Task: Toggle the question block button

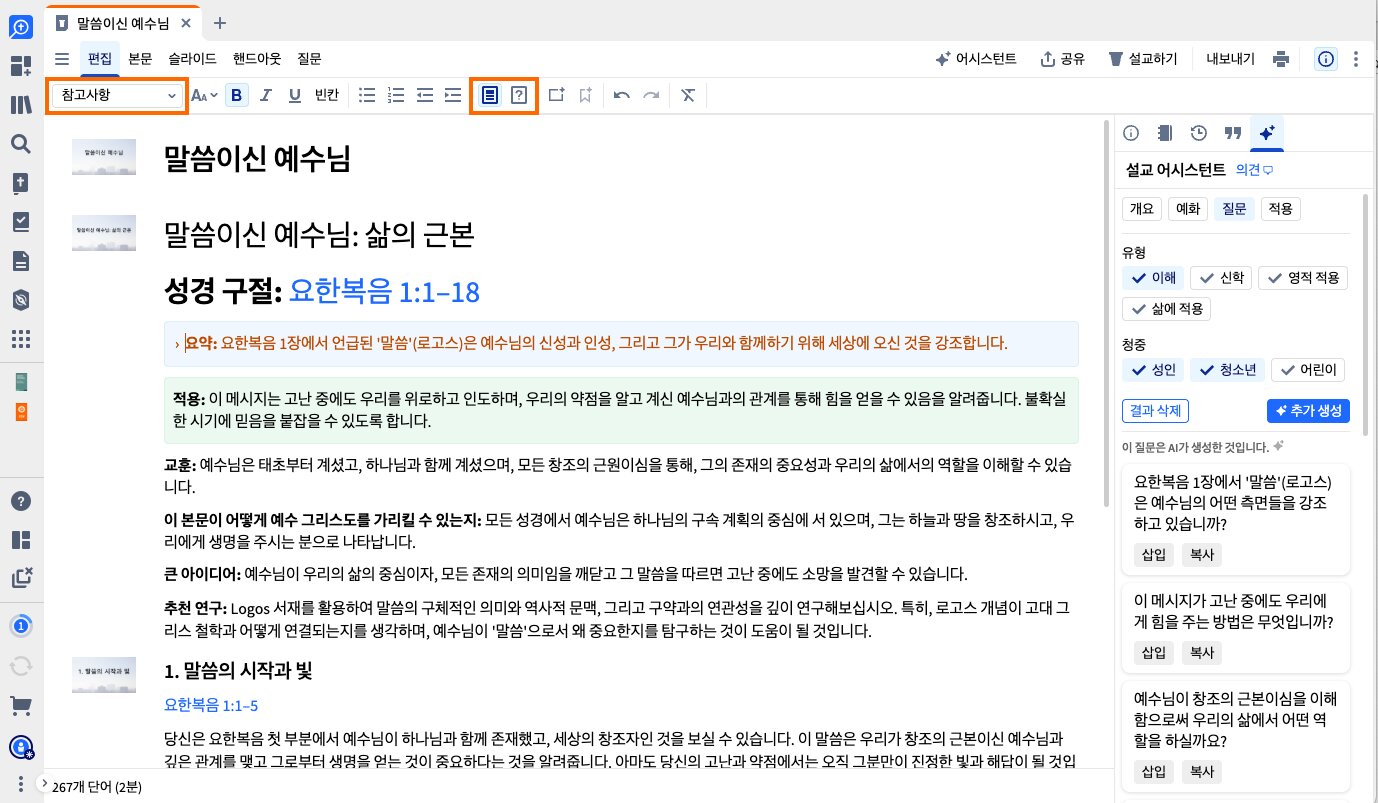Action: coord(519,95)
